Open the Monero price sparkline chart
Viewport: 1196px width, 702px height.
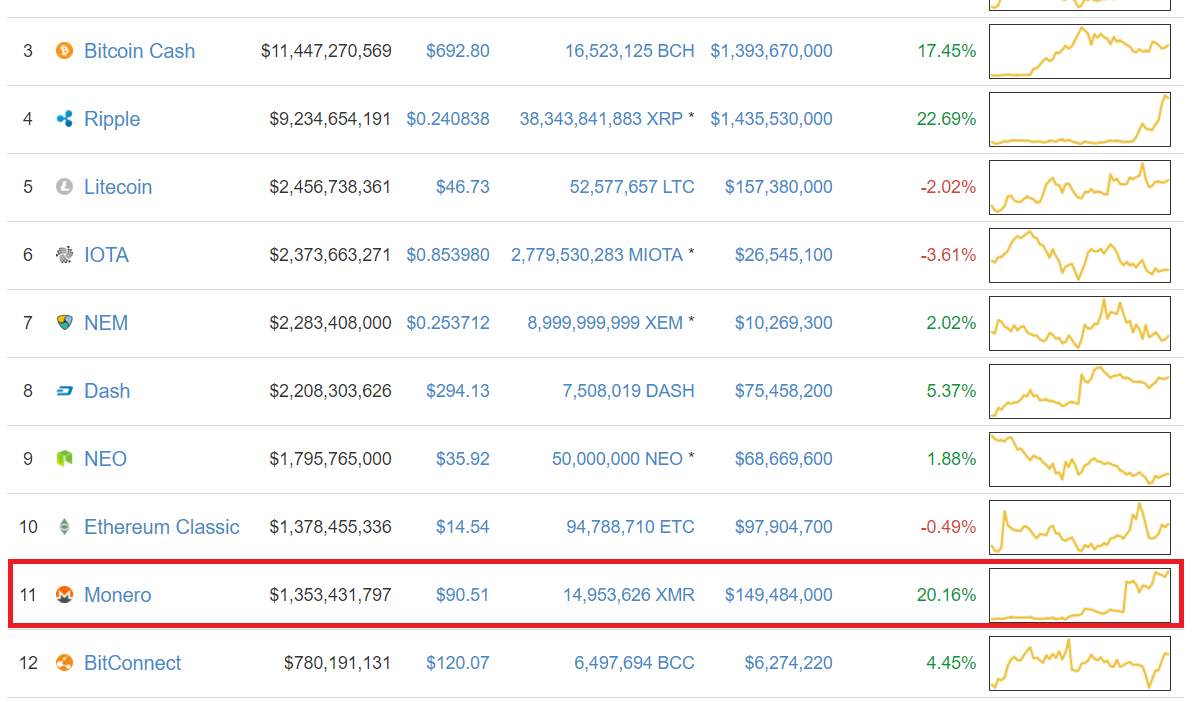[1079, 594]
